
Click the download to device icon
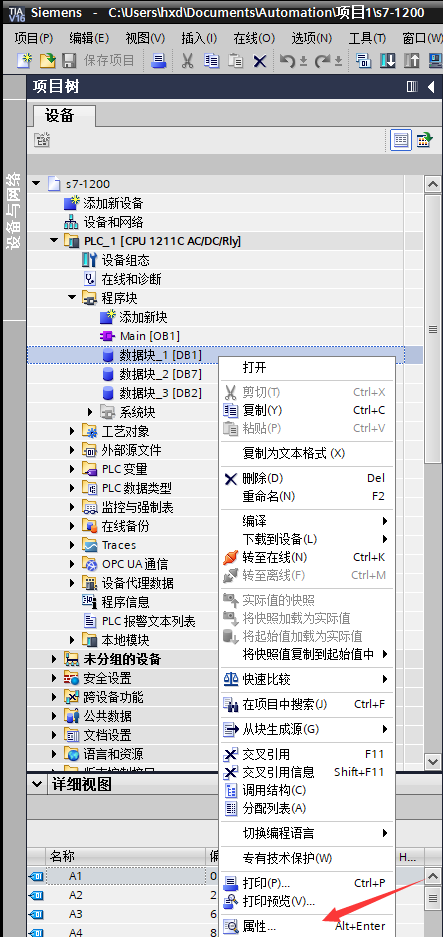point(388,60)
